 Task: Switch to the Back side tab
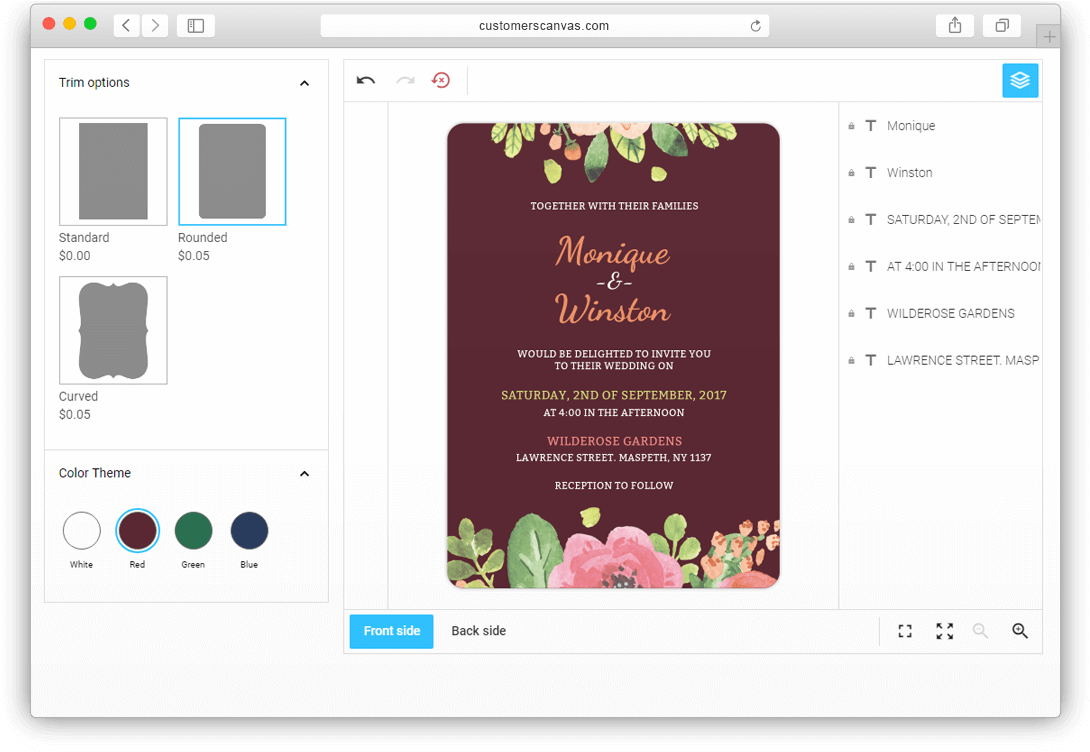(478, 631)
